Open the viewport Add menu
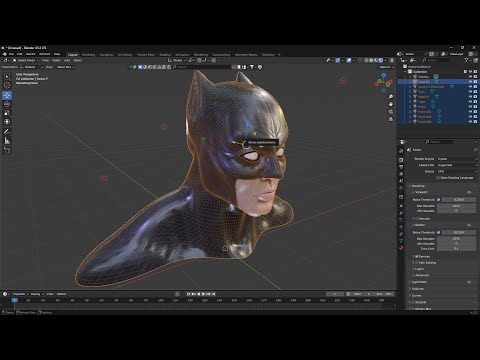Viewport: 480px width, 360px height. (67, 60)
